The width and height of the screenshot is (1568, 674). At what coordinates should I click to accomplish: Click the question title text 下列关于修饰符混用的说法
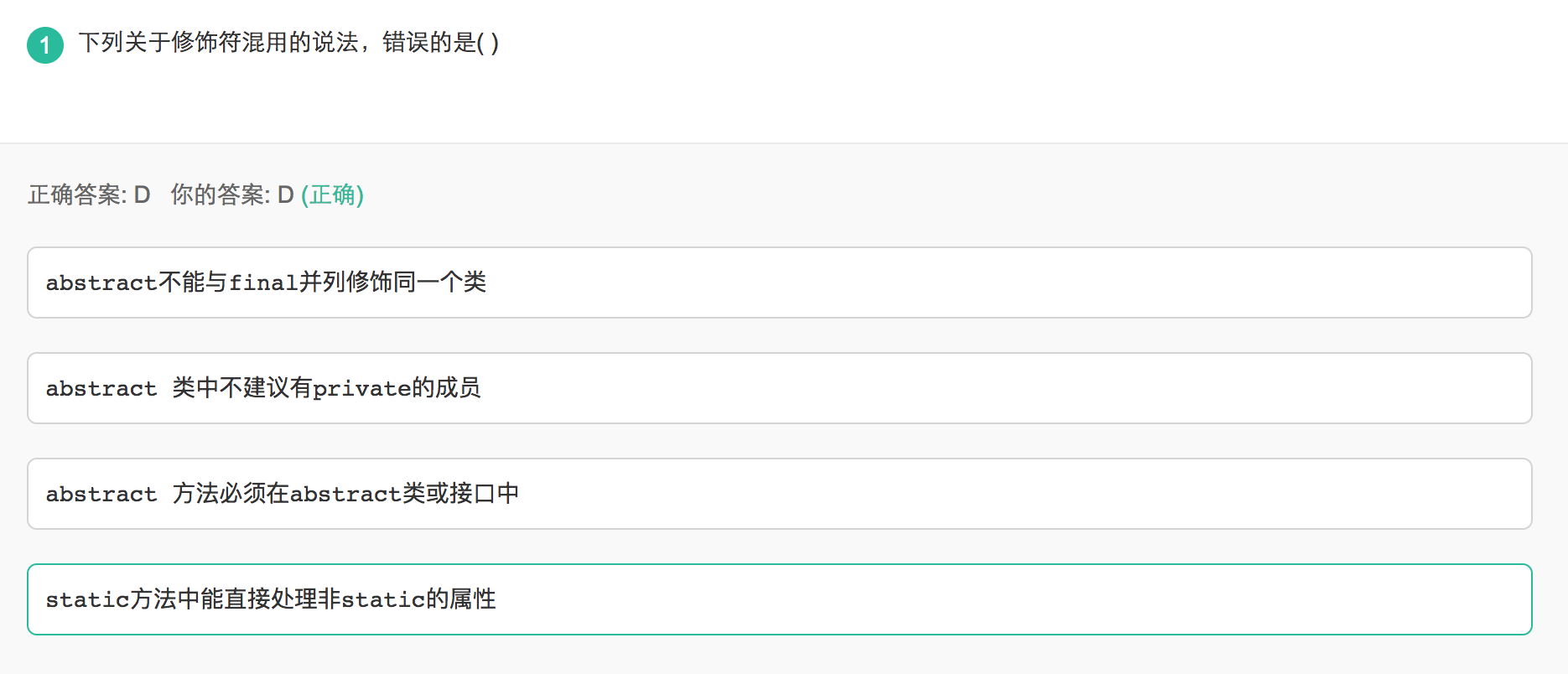218,43
